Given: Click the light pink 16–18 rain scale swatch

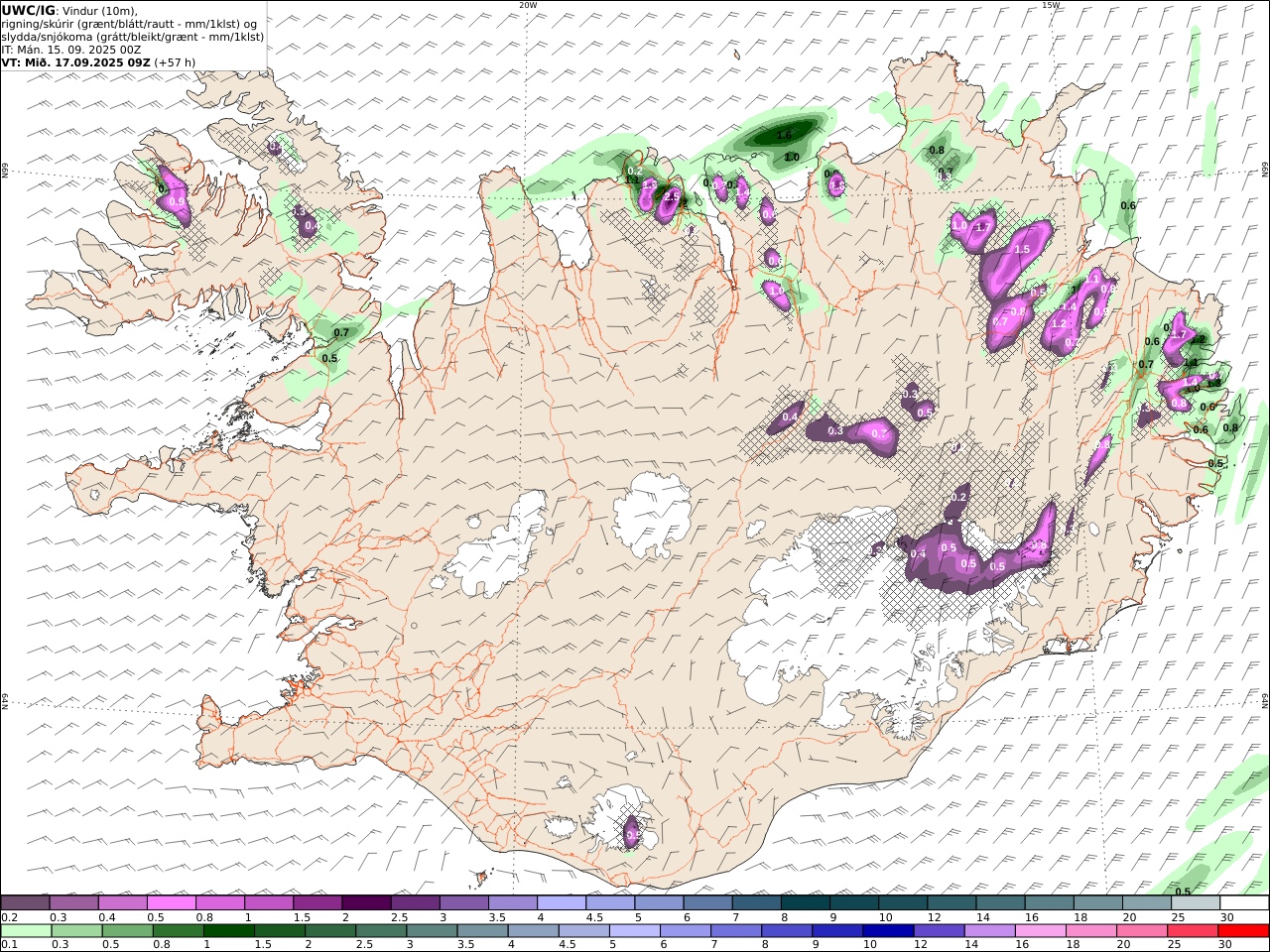Looking at the screenshot, I should coord(1040,931).
